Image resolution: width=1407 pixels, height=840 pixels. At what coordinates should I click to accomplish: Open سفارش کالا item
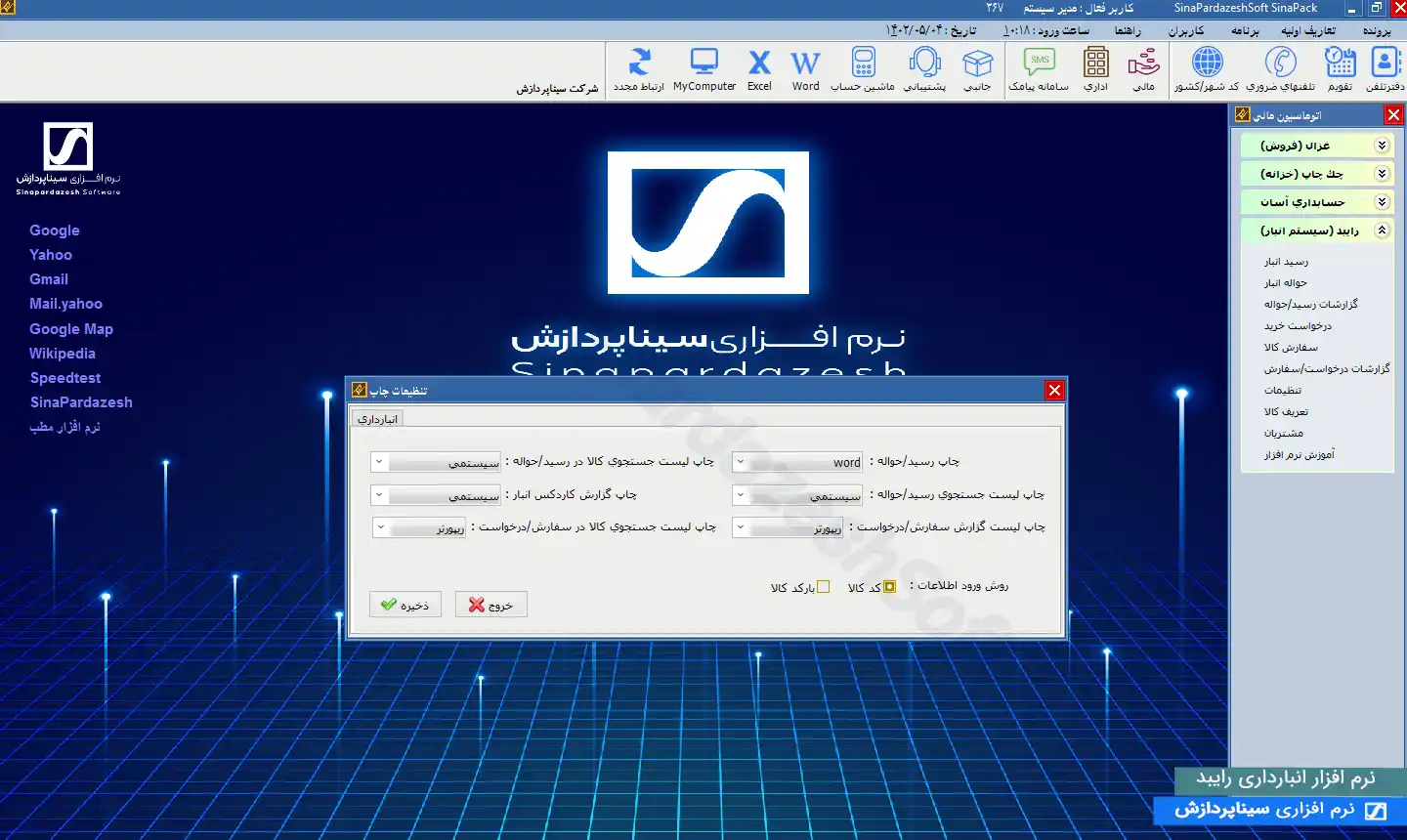1291,348
